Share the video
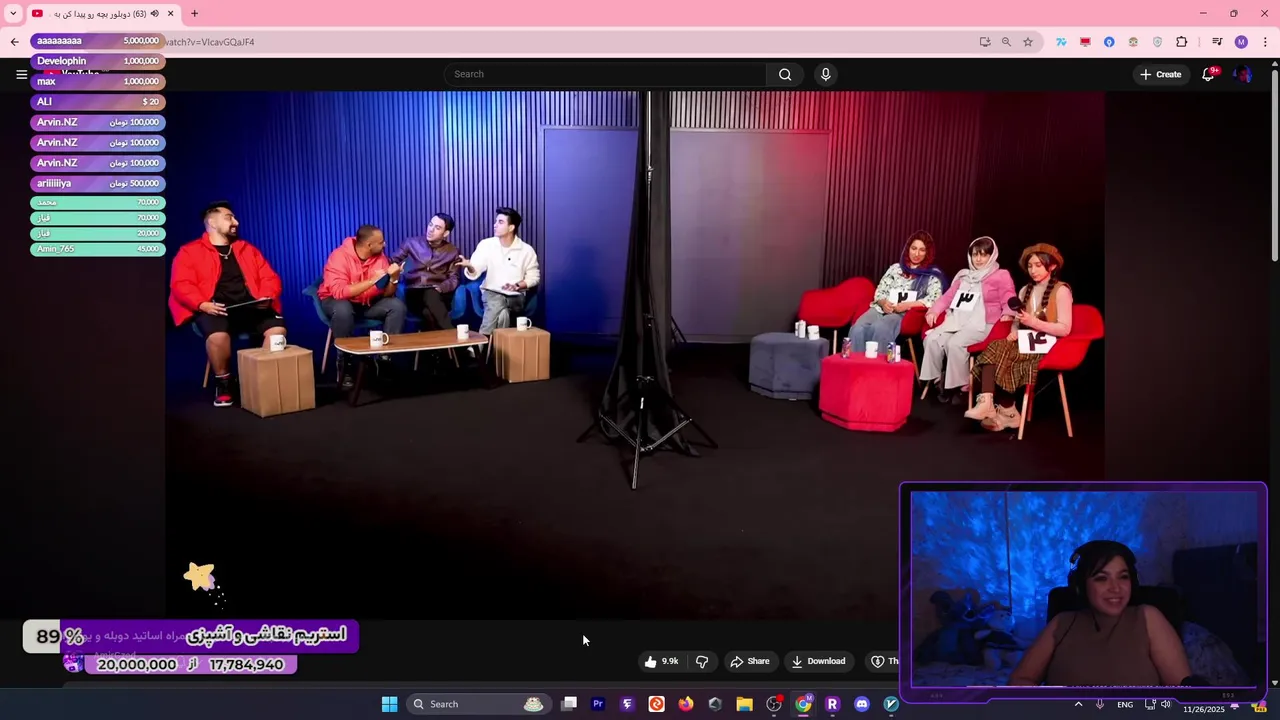1280x720 pixels. point(749,661)
